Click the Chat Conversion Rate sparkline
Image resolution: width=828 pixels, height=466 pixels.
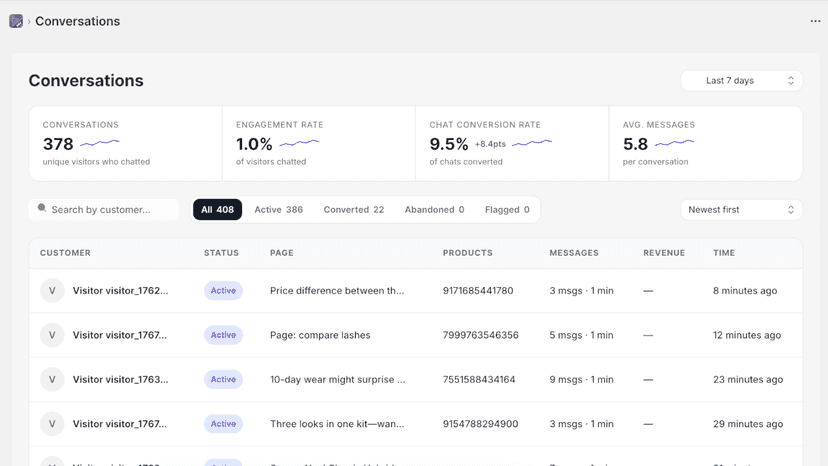[x=532, y=143]
